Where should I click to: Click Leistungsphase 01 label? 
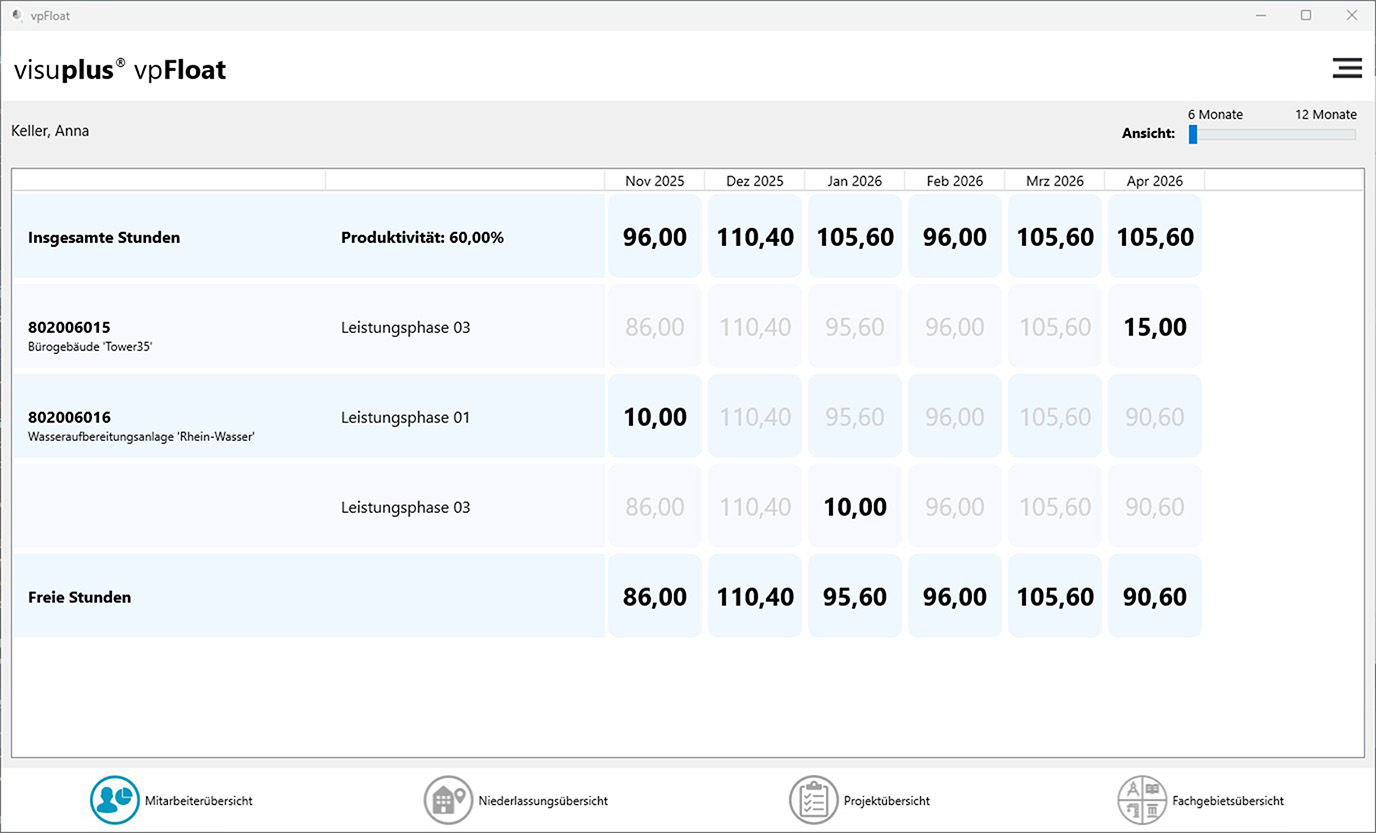point(405,417)
